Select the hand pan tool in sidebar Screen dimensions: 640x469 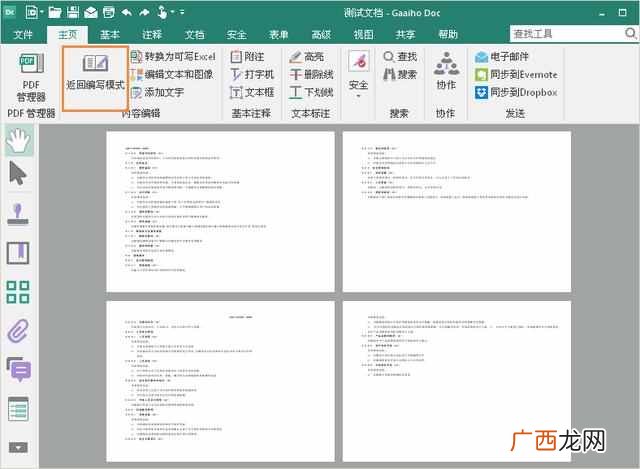point(19,140)
